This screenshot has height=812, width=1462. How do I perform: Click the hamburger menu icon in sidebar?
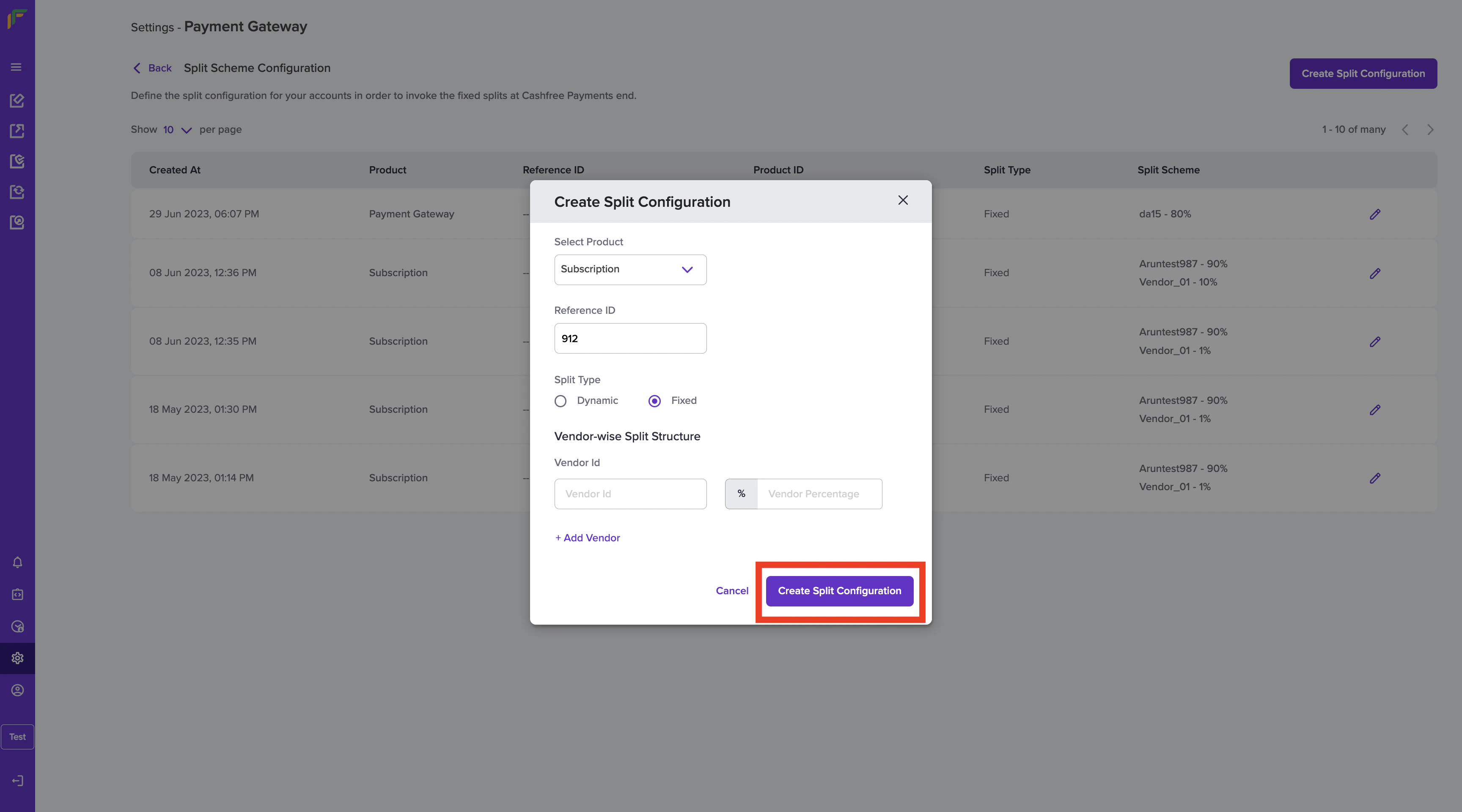click(x=16, y=67)
